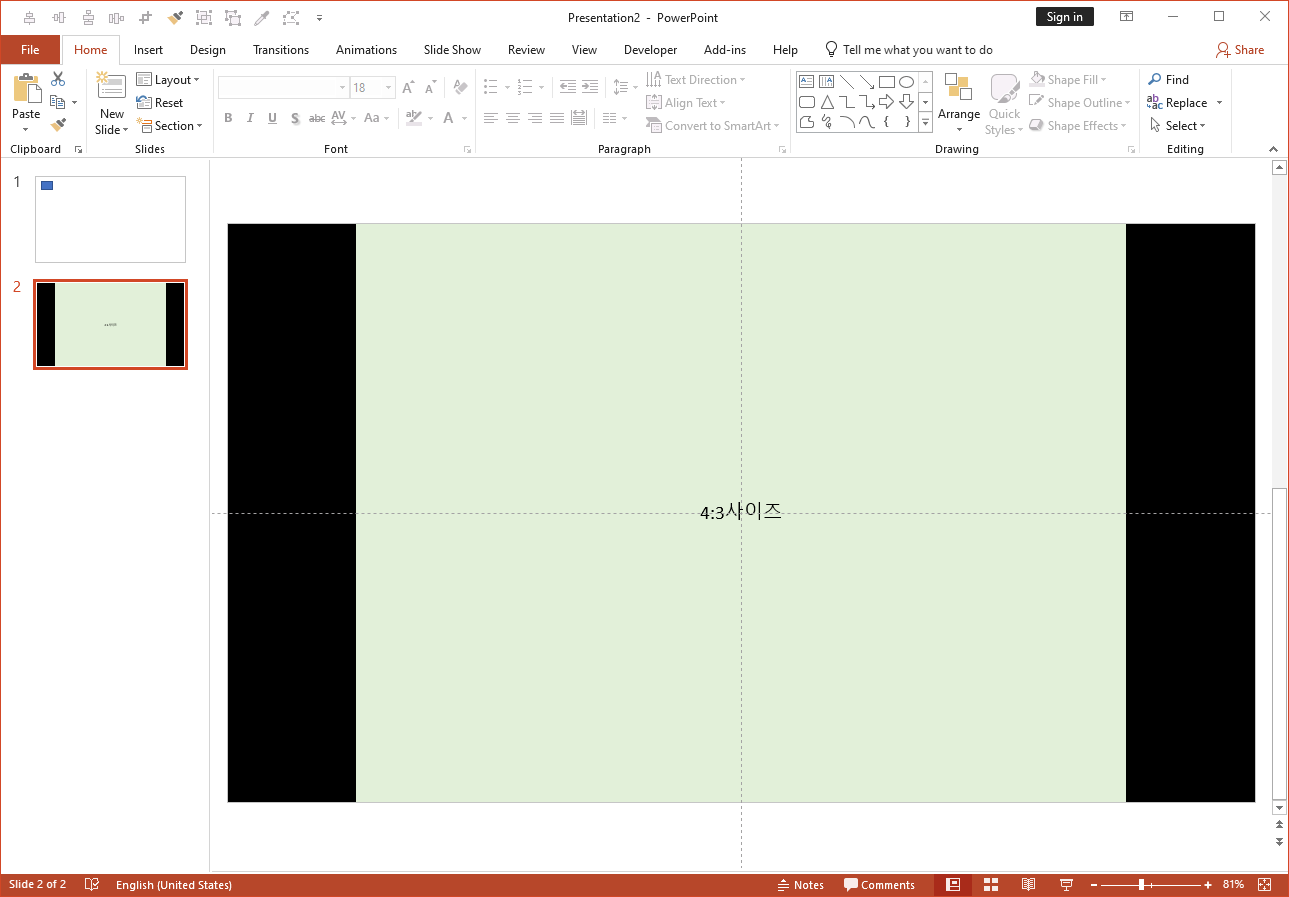Collapse the ribbon with the chevron
Viewport: 1289px width, 897px height.
[x=1273, y=149]
